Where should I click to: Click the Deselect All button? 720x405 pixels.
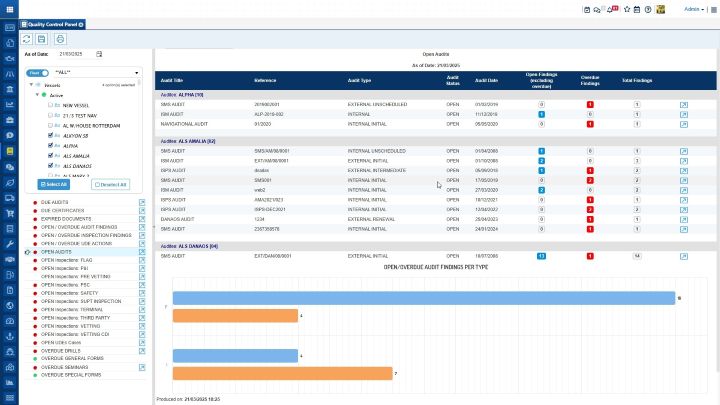(x=110, y=184)
